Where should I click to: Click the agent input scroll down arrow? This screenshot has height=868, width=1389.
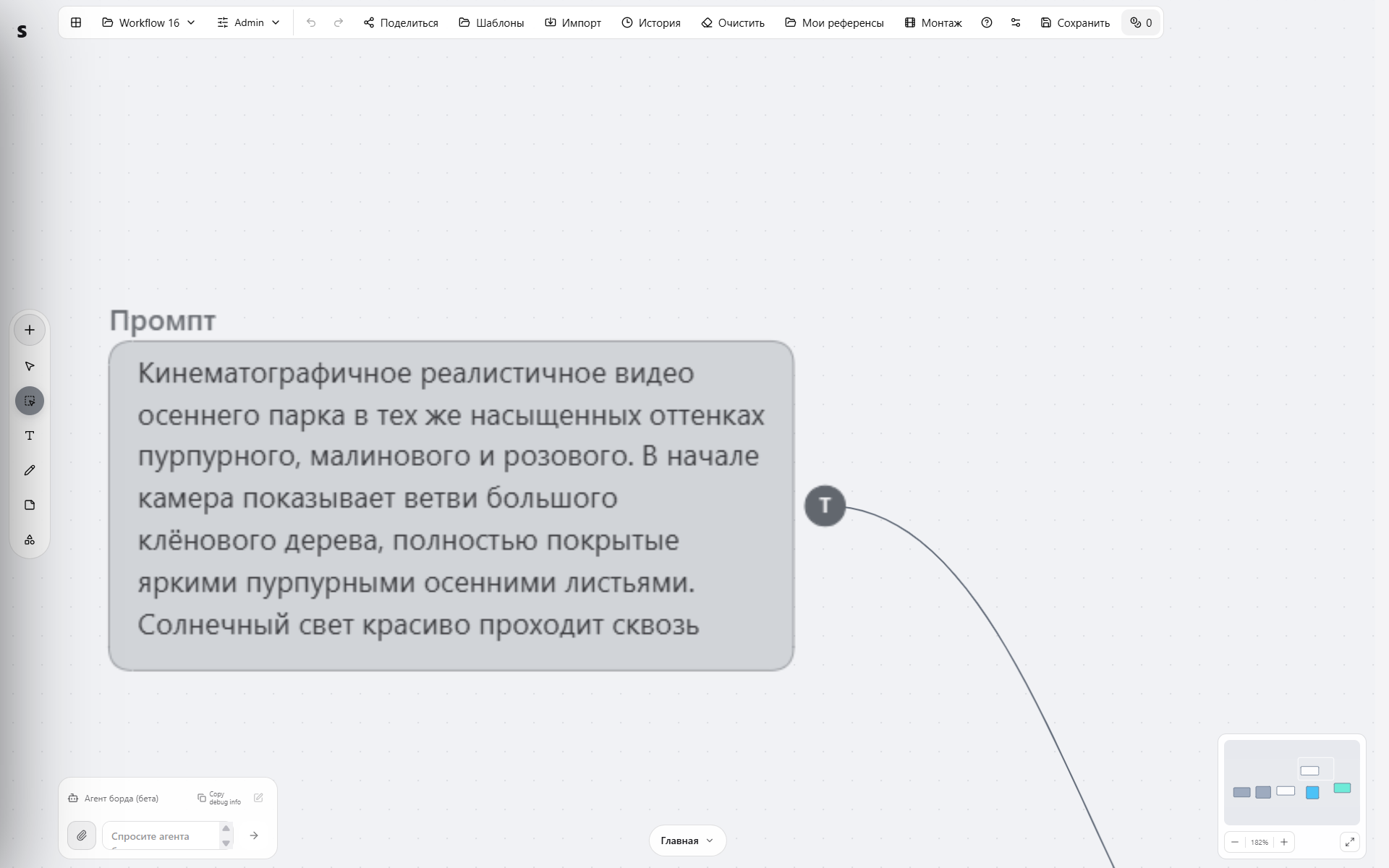pos(226,843)
